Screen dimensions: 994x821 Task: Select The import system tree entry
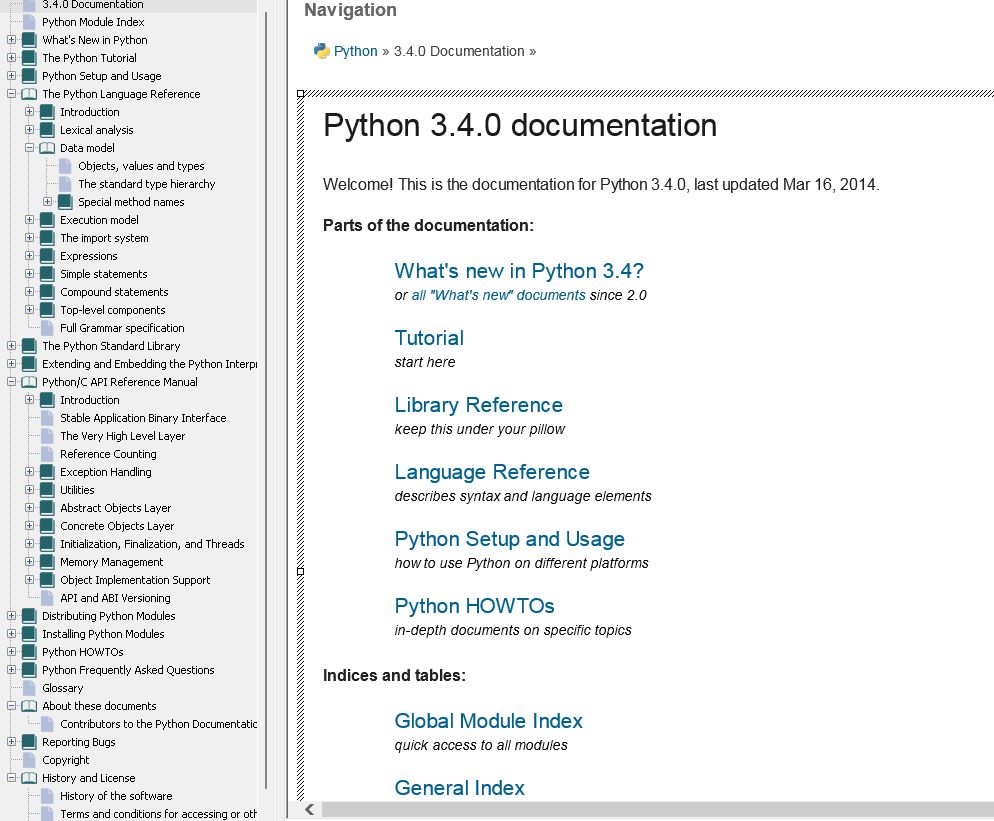coord(105,238)
